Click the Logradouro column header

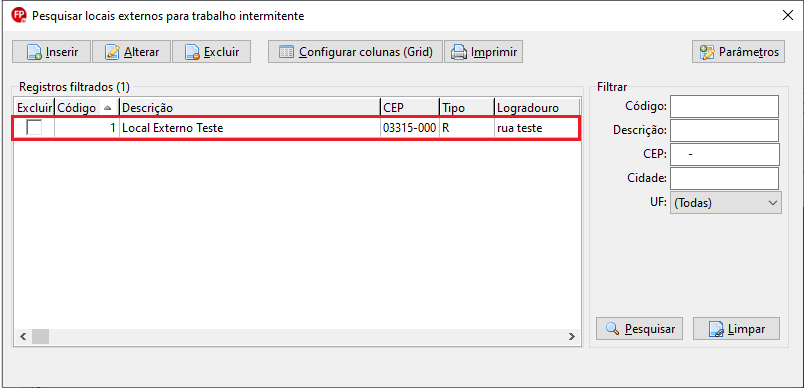pyautogui.click(x=537, y=108)
